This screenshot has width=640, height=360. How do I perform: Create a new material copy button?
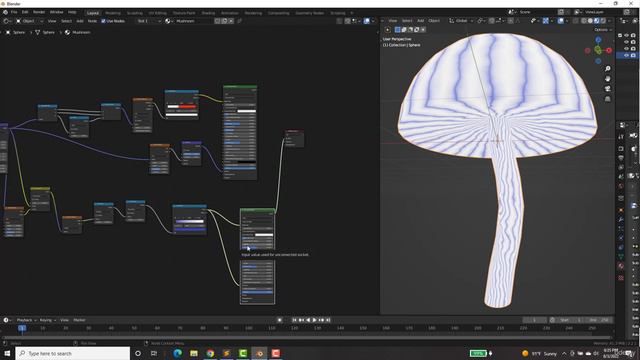click(x=224, y=21)
